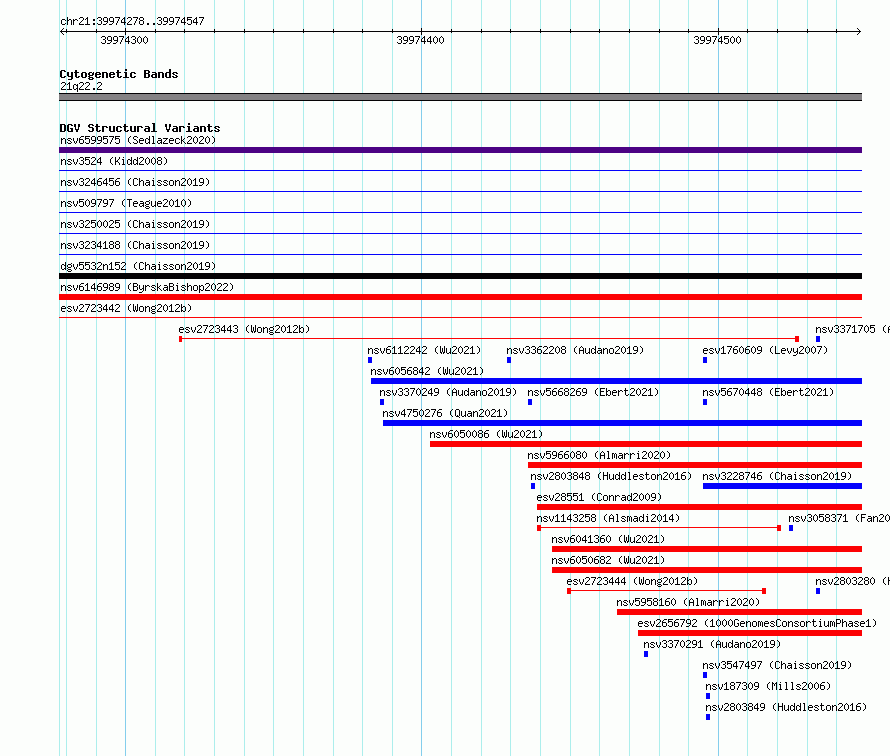Click nsv5958160 (Almarri2020) label

pos(688,602)
